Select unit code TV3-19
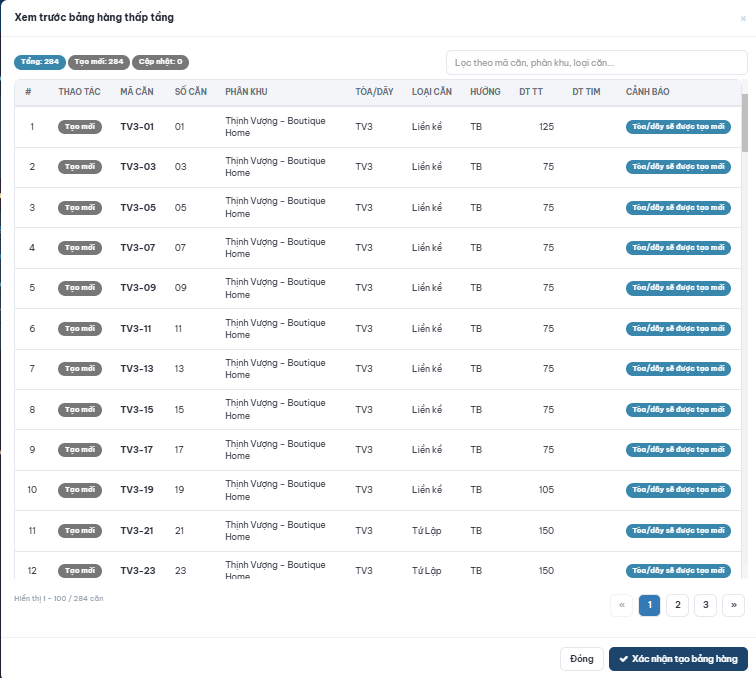 pos(136,490)
